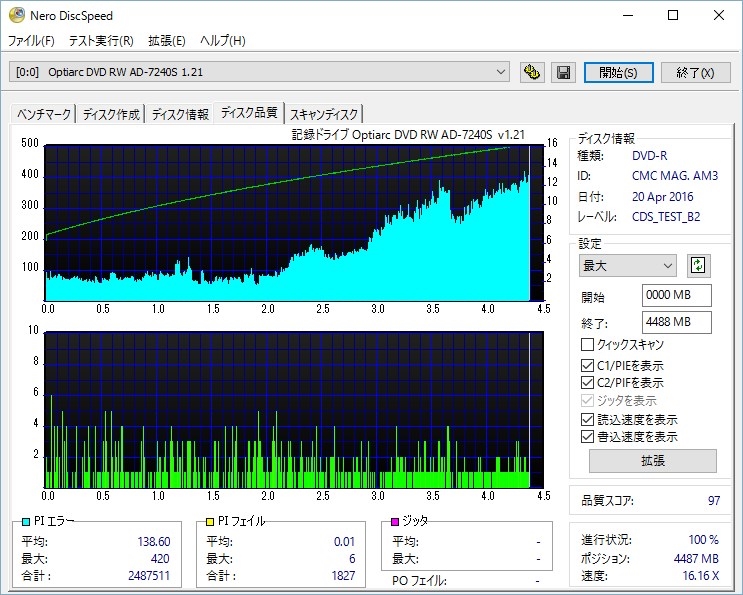Image resolution: width=743 pixels, height=595 pixels.
Task: Toggle the C2/PIFを表示 checkbox
Action: click(587, 382)
